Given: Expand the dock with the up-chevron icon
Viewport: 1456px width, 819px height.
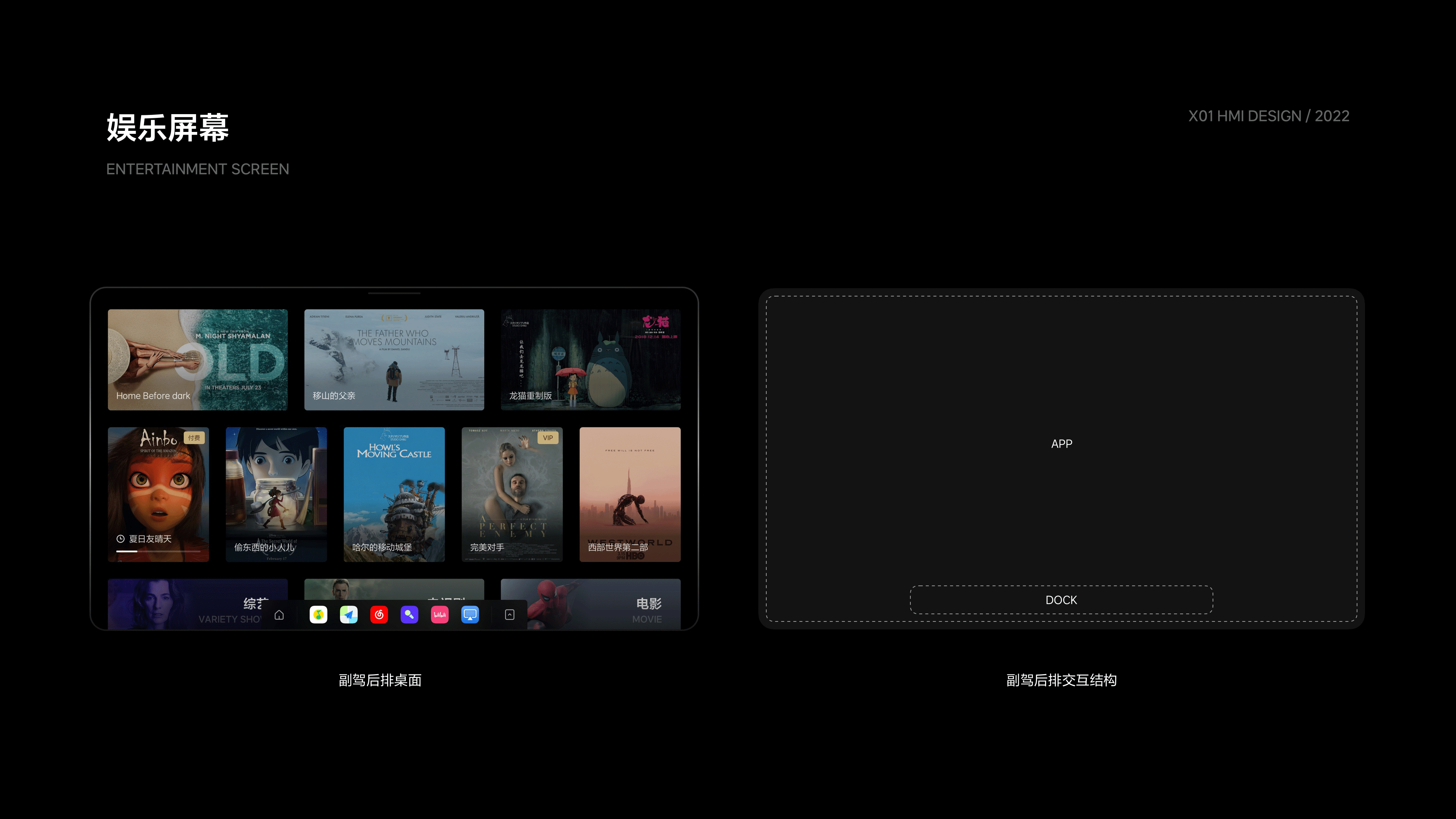Looking at the screenshot, I should click(x=510, y=615).
